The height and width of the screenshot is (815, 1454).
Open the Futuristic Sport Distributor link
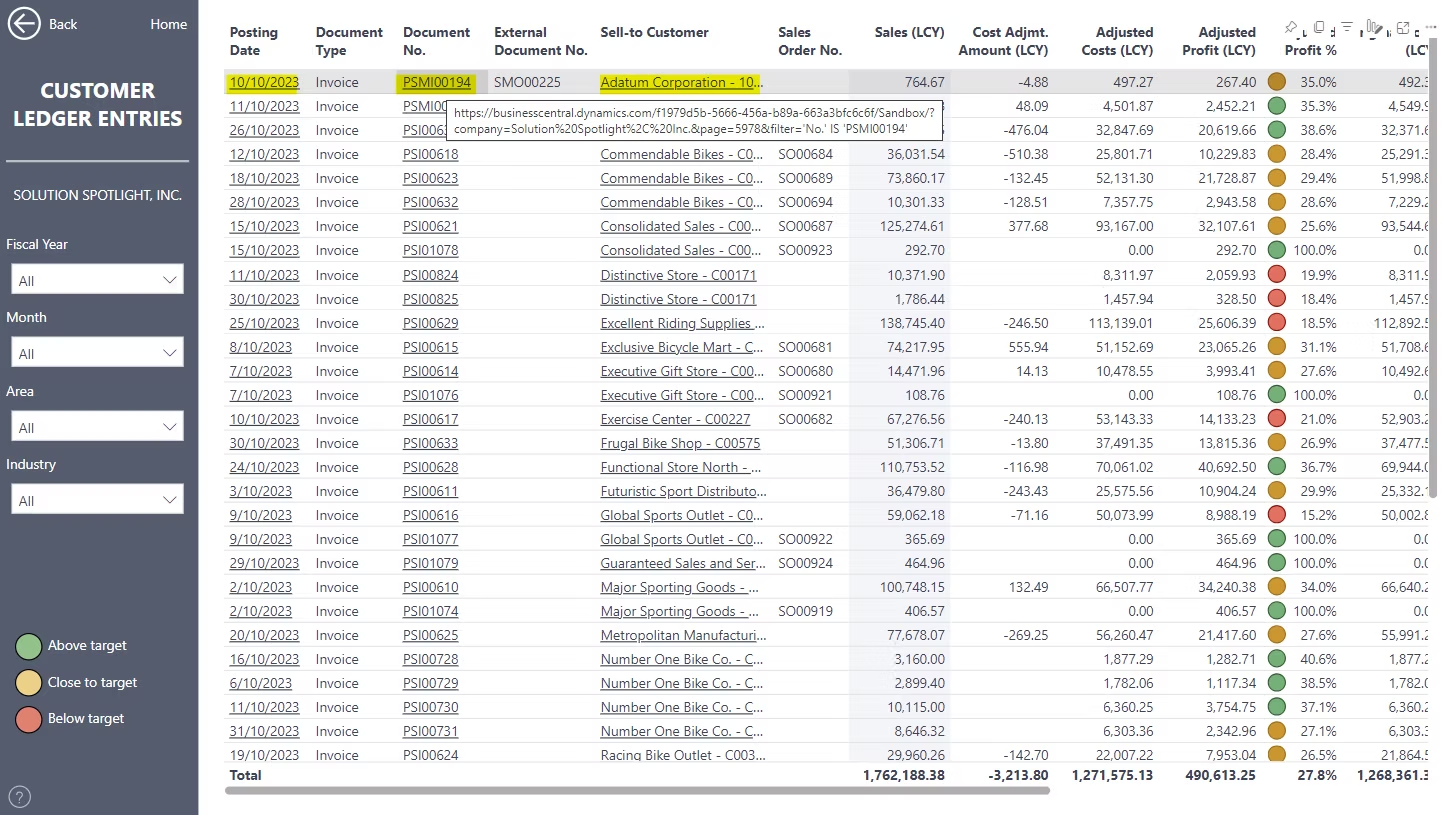click(683, 491)
